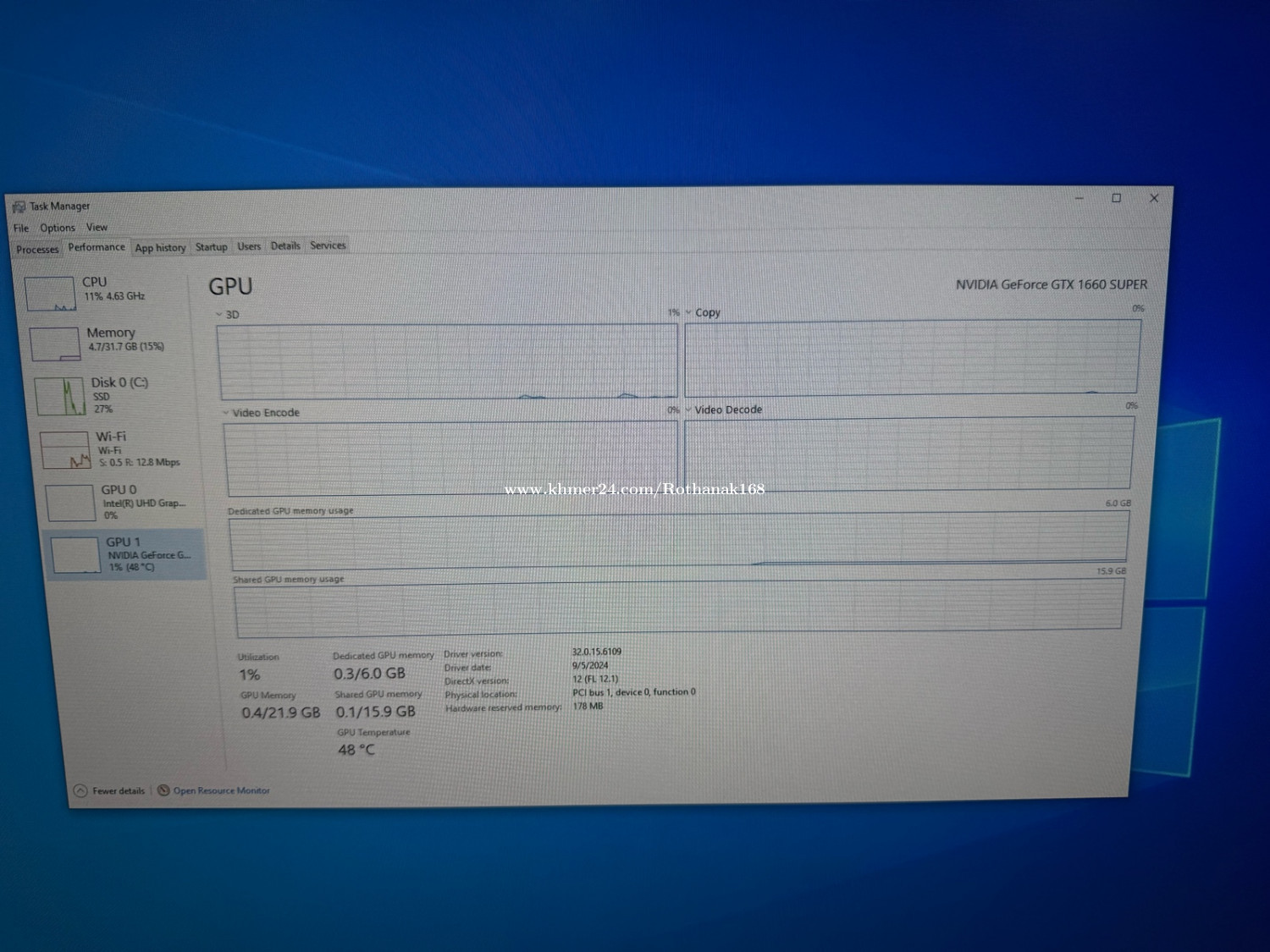Select the Wi-Fi performance item
Viewport: 1270px width, 952px height.
[x=119, y=448]
